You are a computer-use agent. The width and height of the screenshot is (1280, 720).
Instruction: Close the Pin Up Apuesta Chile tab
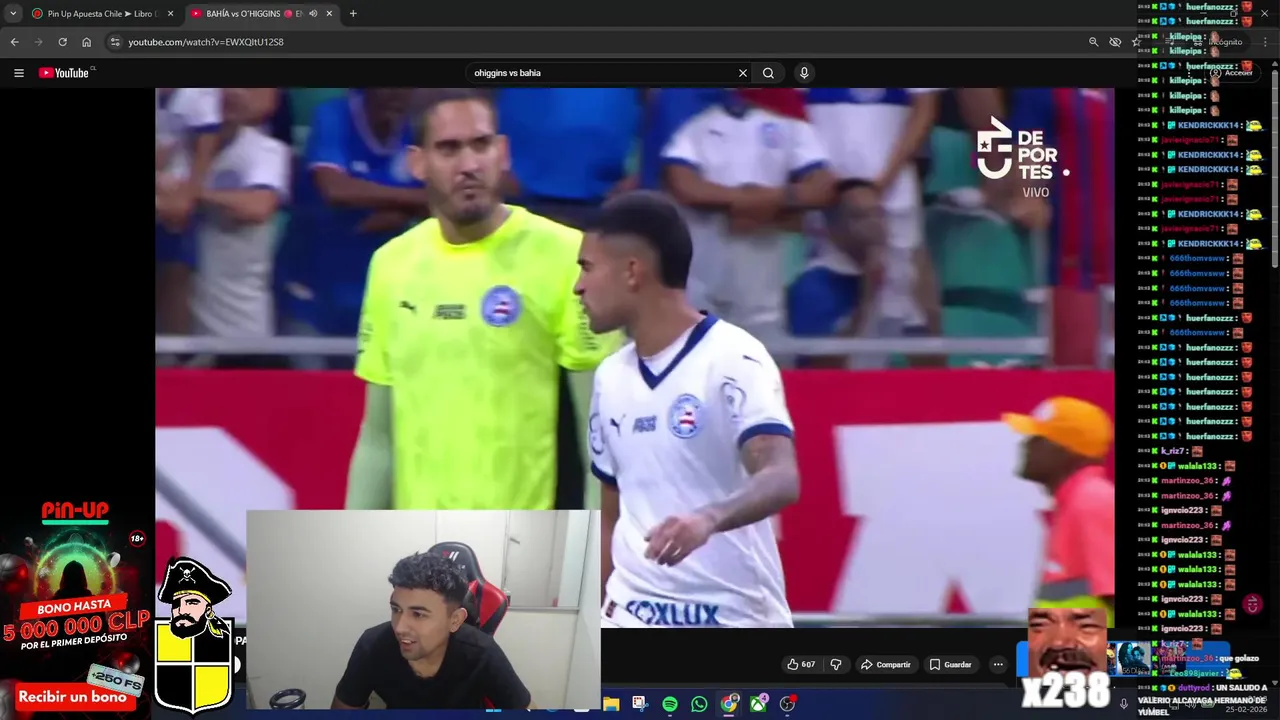pos(170,14)
